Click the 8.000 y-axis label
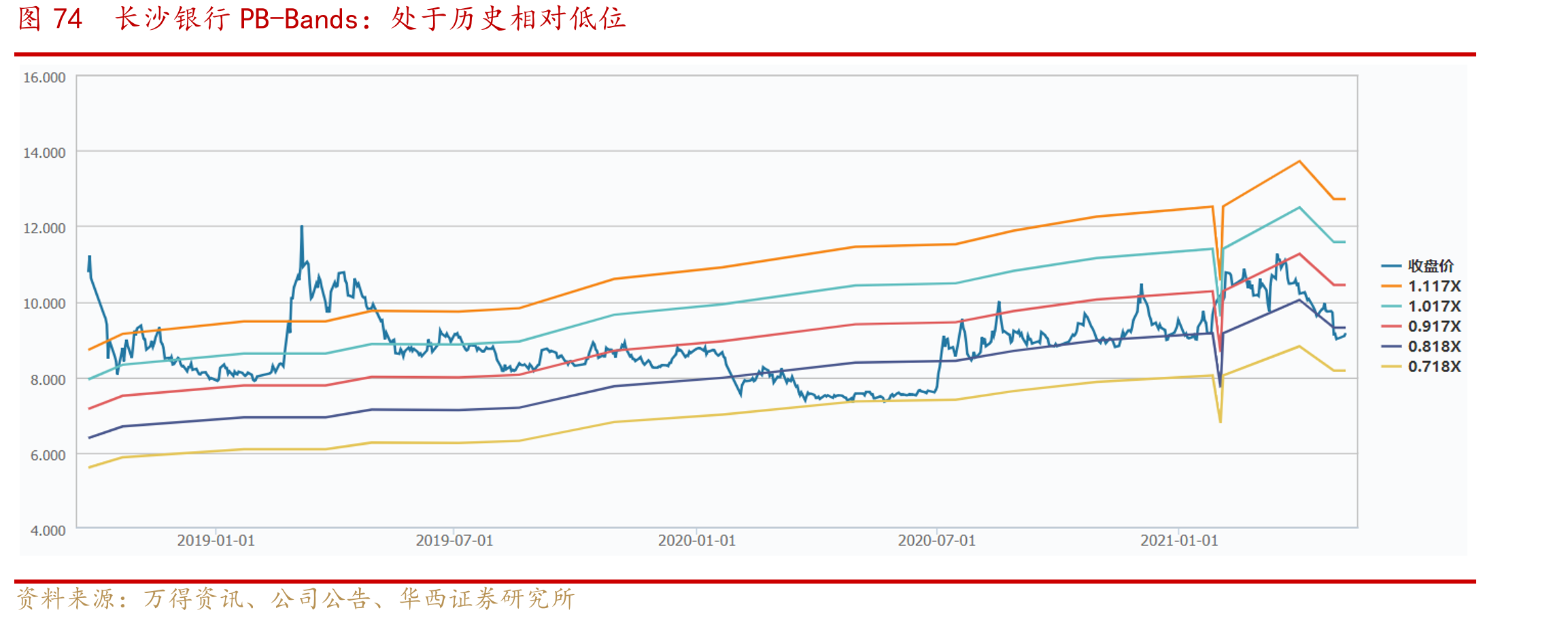1568x621 pixels. pyautogui.click(x=48, y=380)
